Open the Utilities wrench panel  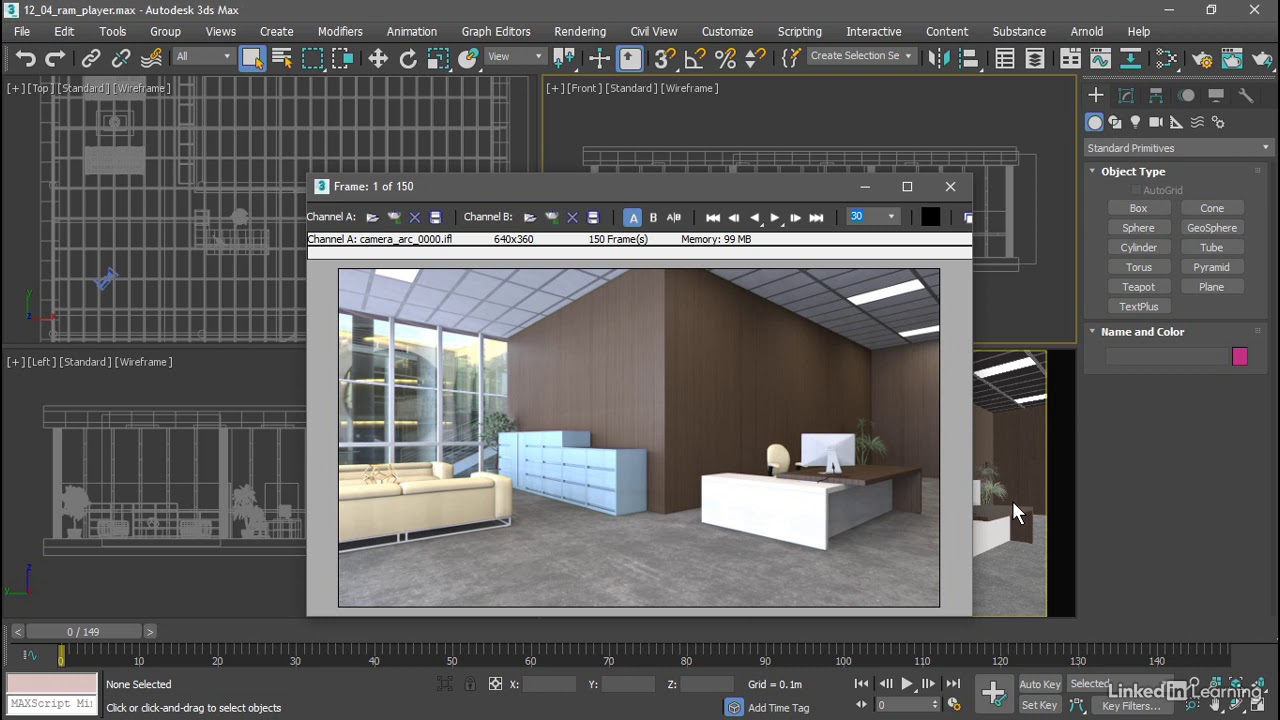click(x=1246, y=95)
